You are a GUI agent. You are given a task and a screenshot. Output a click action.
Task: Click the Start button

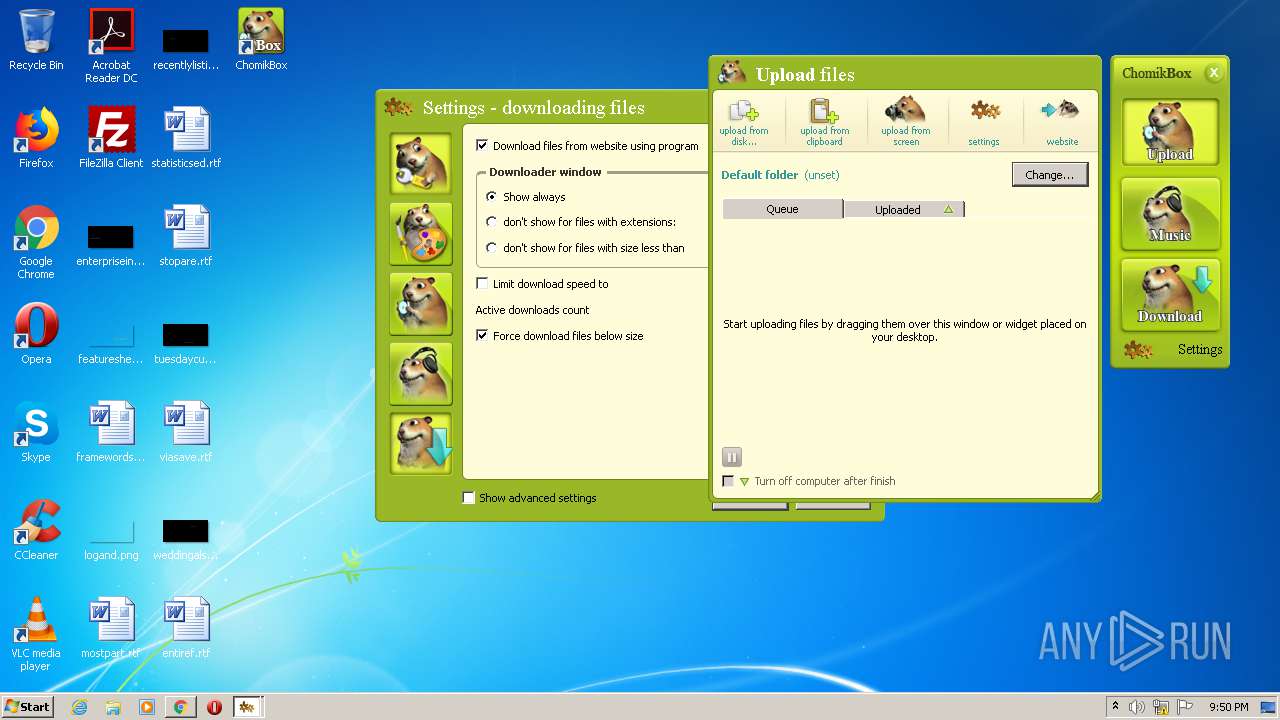click(x=27, y=707)
